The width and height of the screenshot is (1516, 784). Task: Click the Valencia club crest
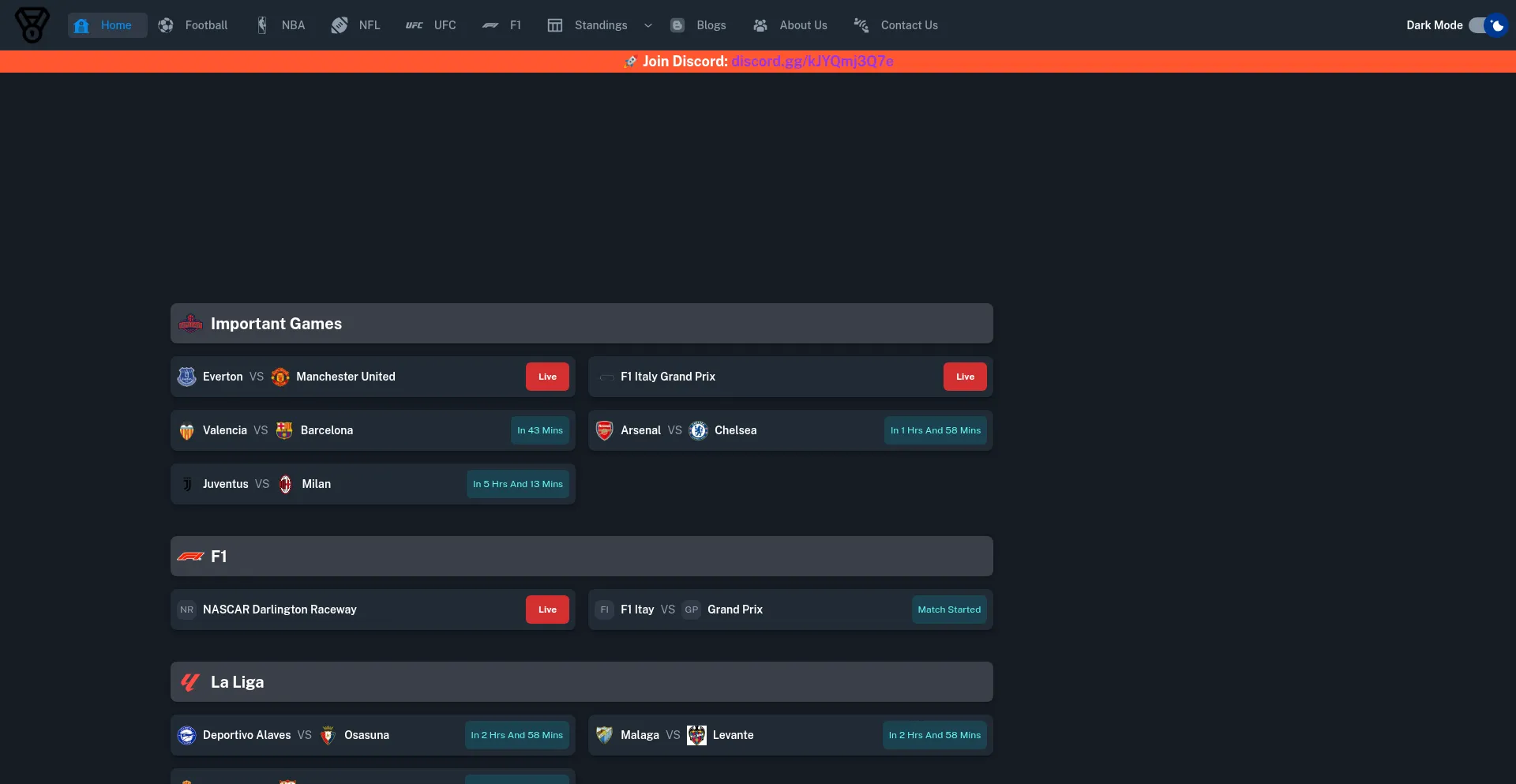click(x=187, y=430)
